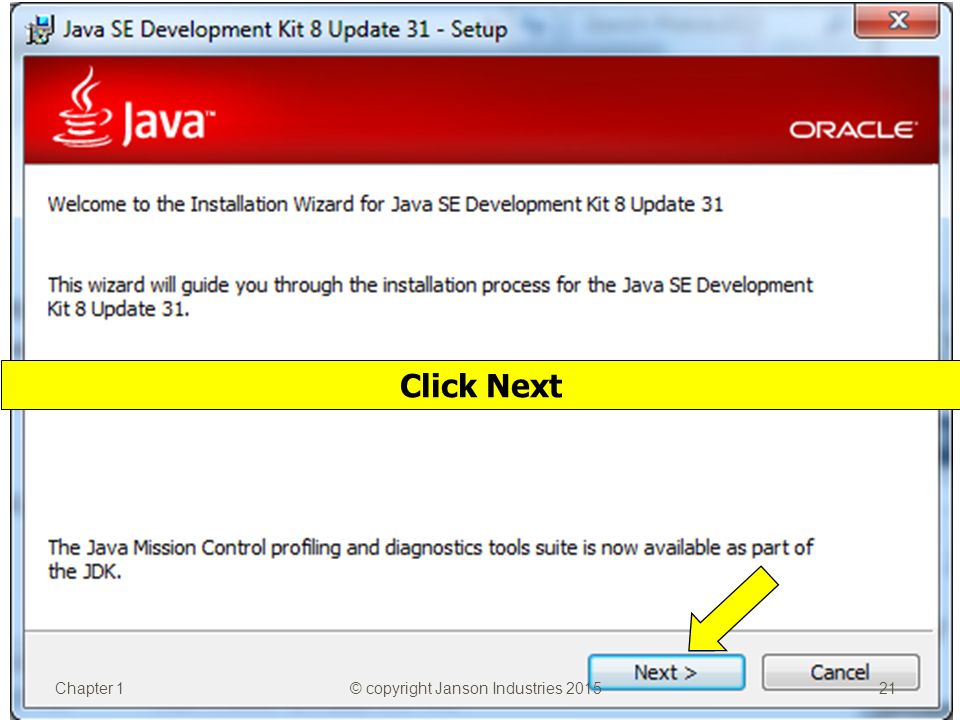Click the copyright Janson Industries 2015 text
The height and width of the screenshot is (720, 960).
(x=476, y=688)
